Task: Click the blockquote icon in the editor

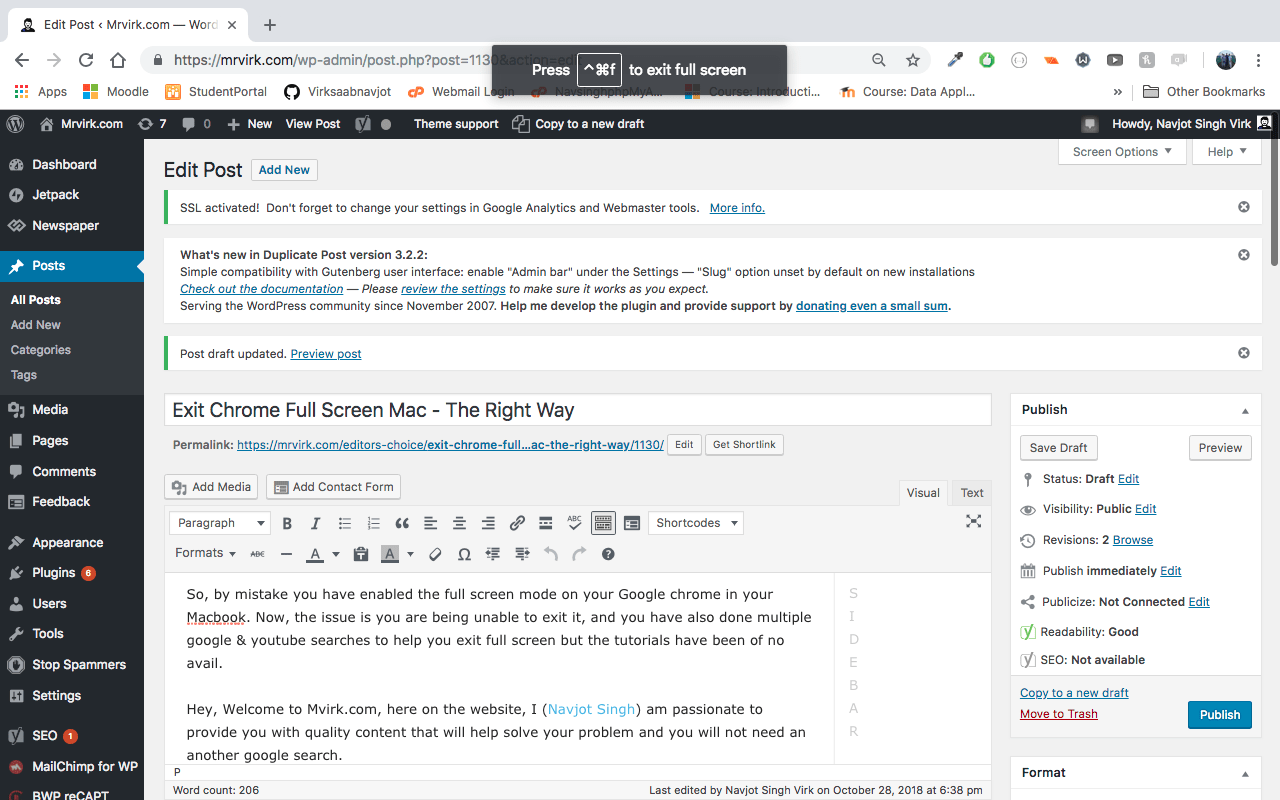Action: pos(402,523)
